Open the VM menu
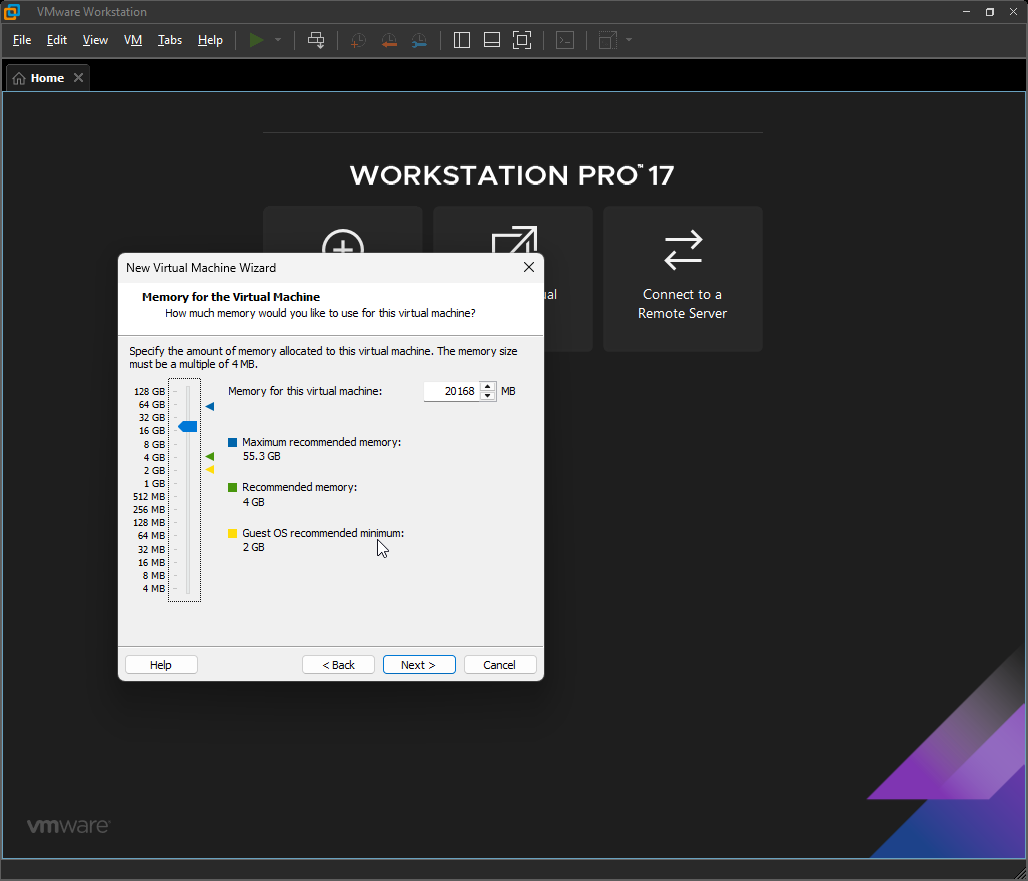 tap(133, 40)
